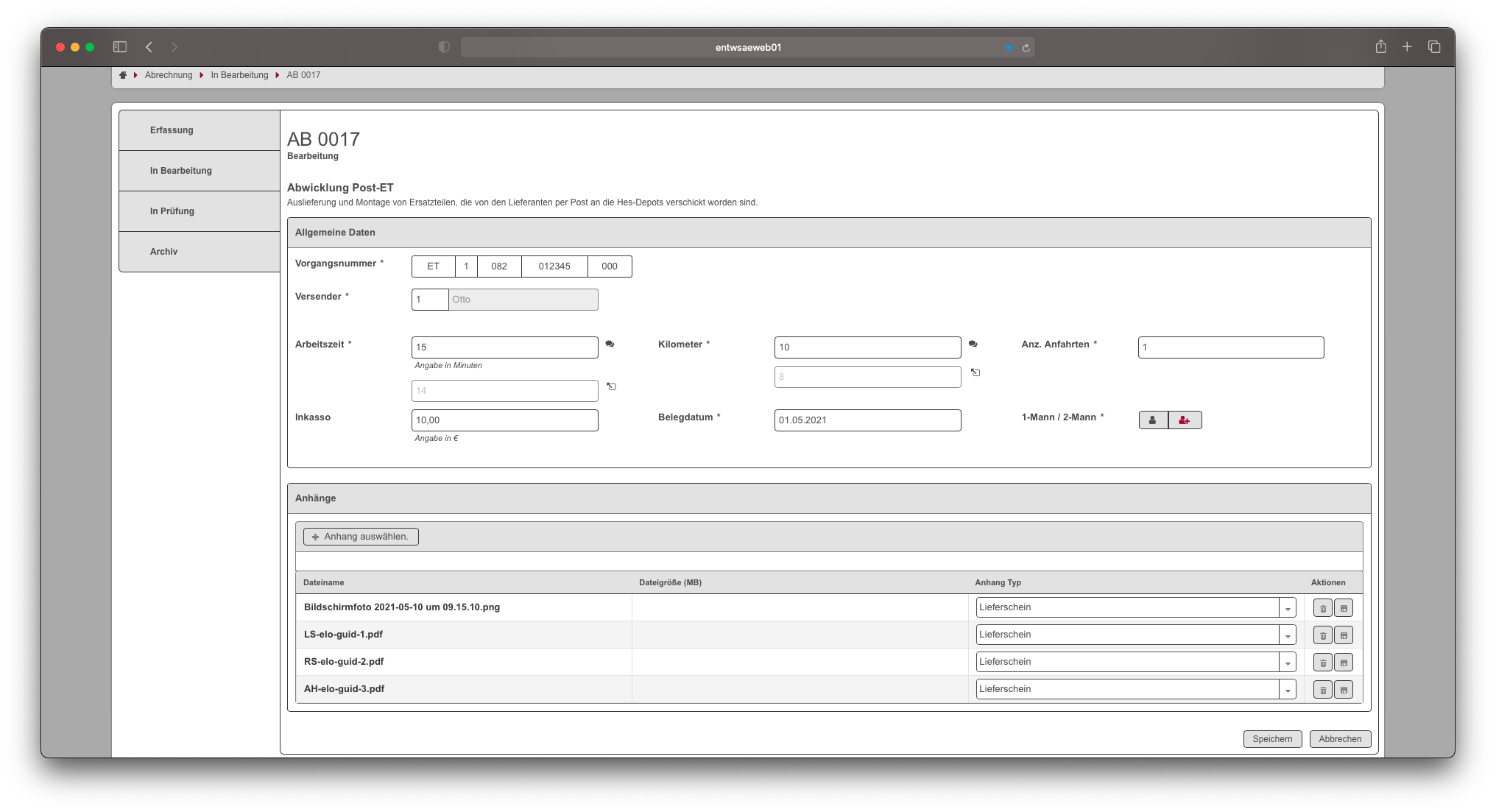
Task: Delete the RS-elo-guid-2.pdf attachment
Action: point(1322,663)
